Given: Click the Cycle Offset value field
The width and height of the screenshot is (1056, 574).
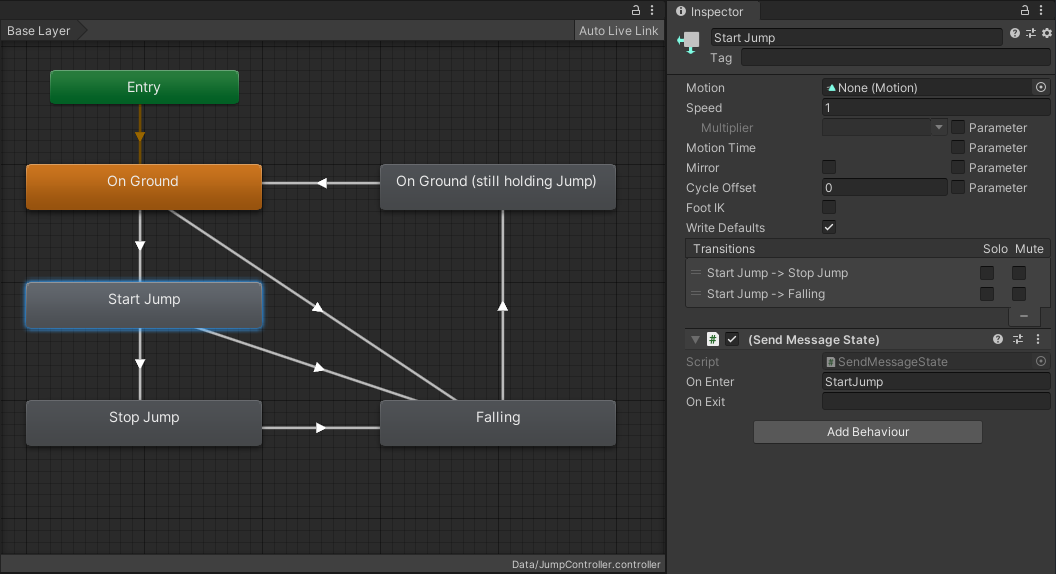Looking at the screenshot, I should [x=884, y=187].
